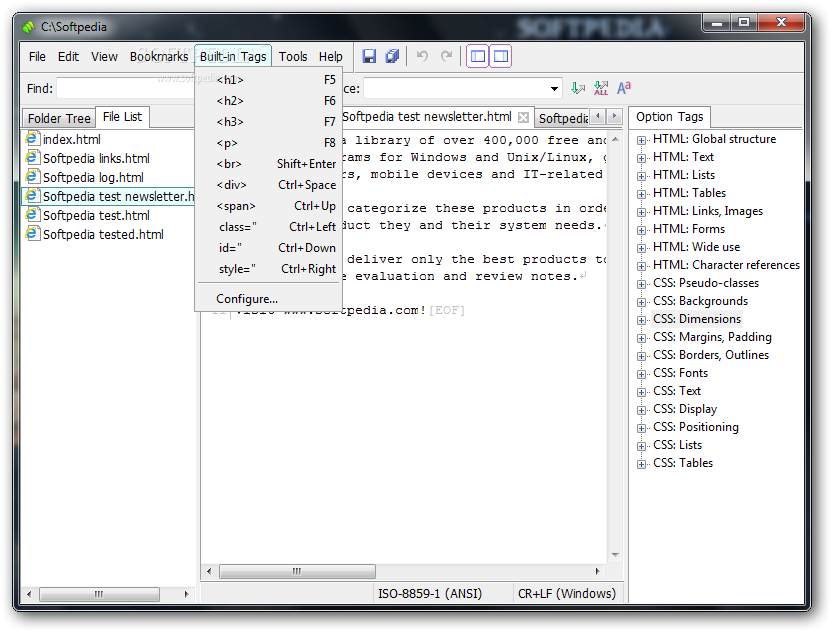The image size is (832, 632).
Task: Click the Replace All icon
Action: (601, 88)
